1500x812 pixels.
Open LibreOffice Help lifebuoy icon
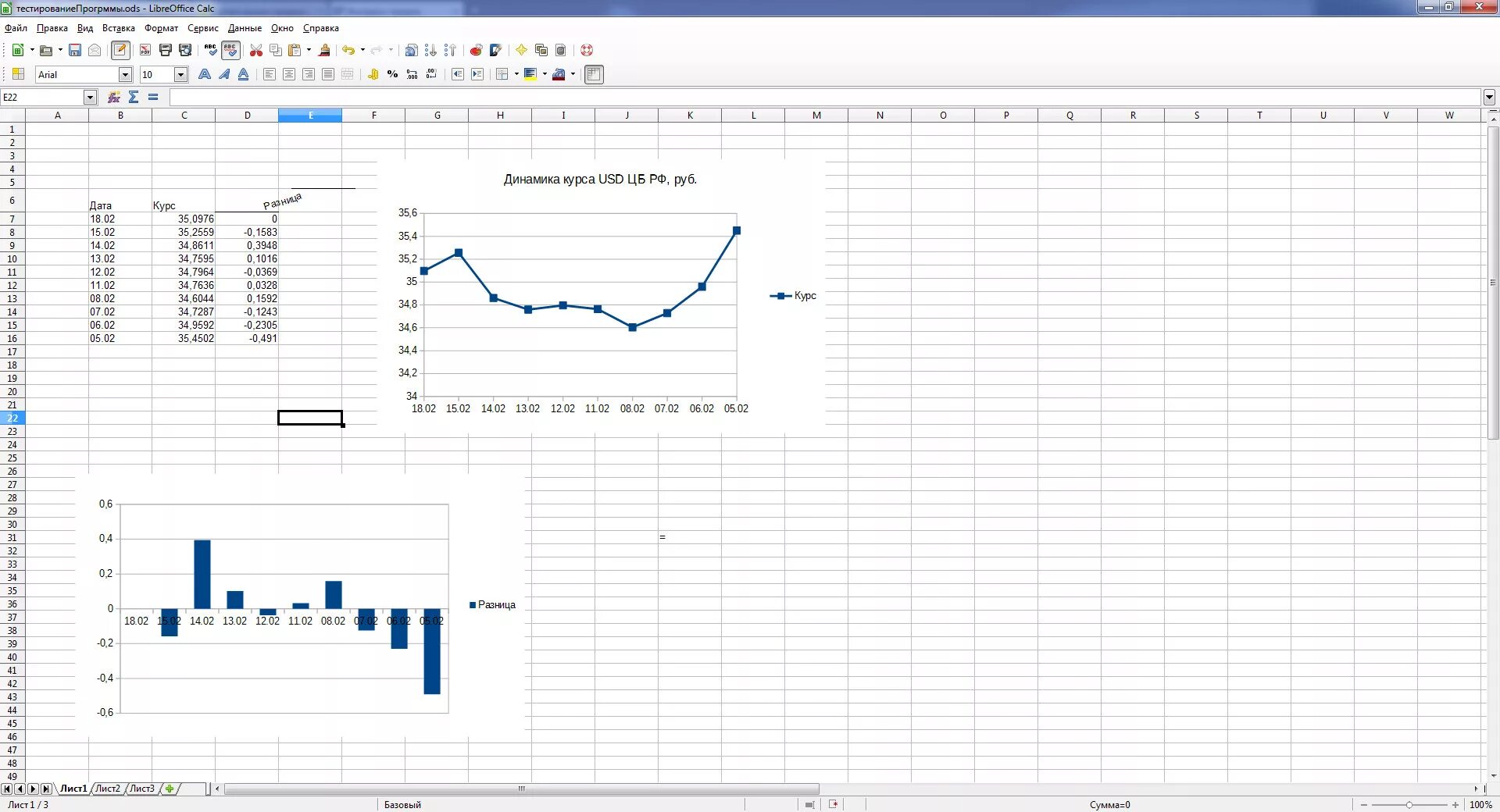pos(587,50)
